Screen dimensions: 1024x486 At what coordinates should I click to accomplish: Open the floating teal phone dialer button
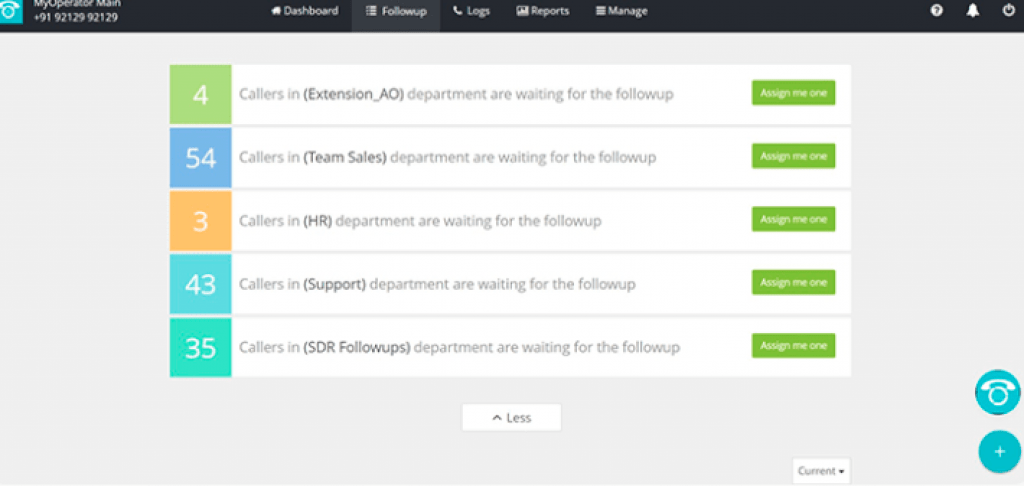998,392
